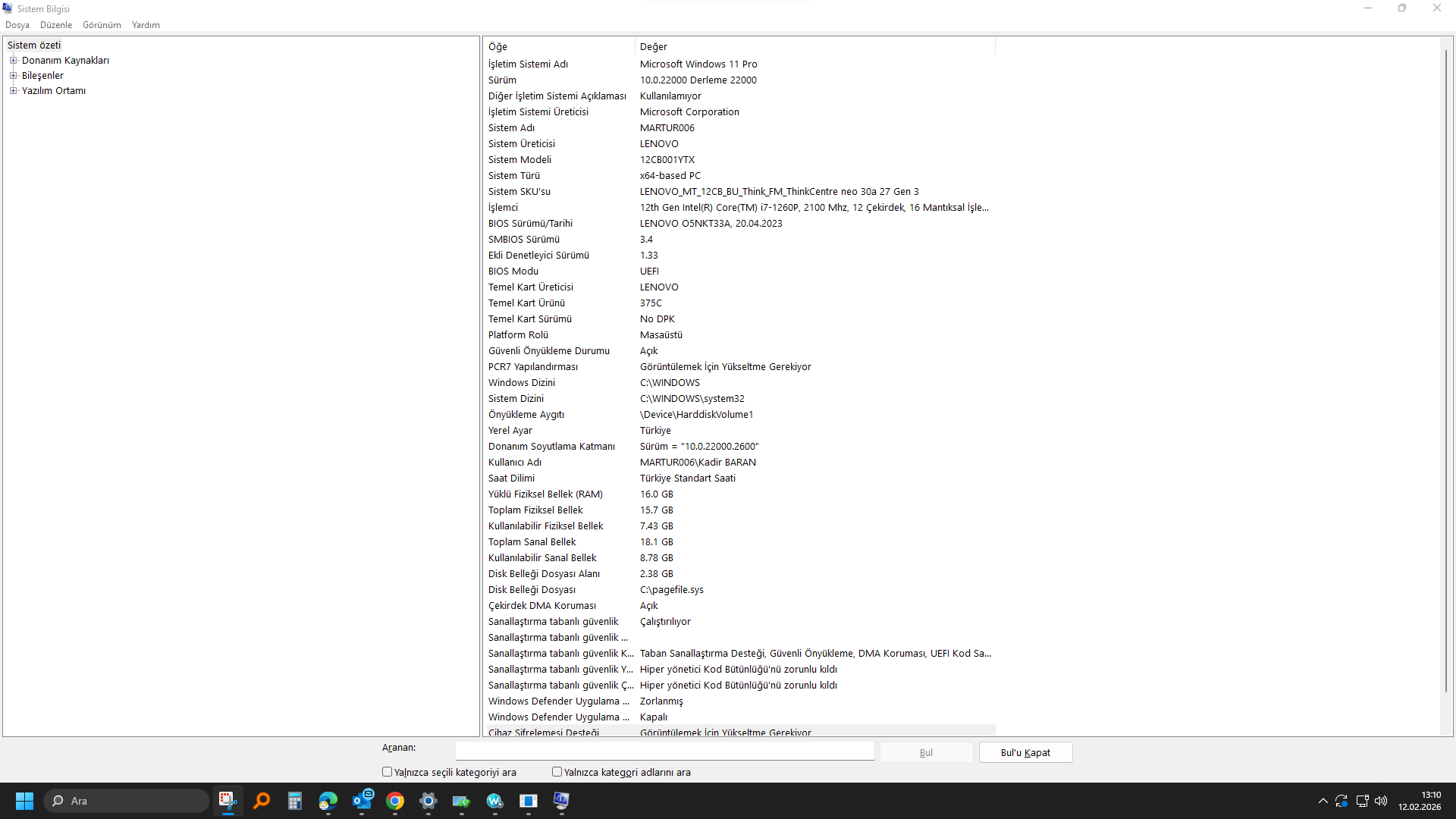Expand the Donanım Kaynakları tree node

(13, 61)
